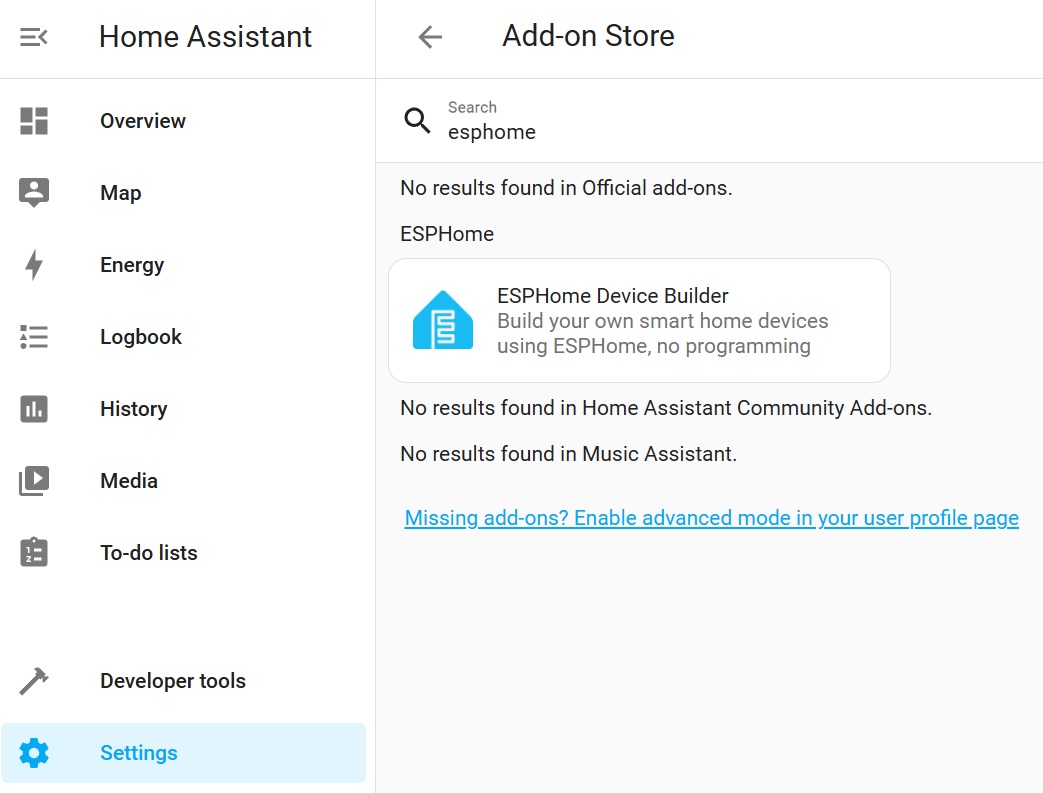The height and width of the screenshot is (793, 1043).
Task: Click the To-do lists clipboard icon
Action: pyautogui.click(x=34, y=552)
